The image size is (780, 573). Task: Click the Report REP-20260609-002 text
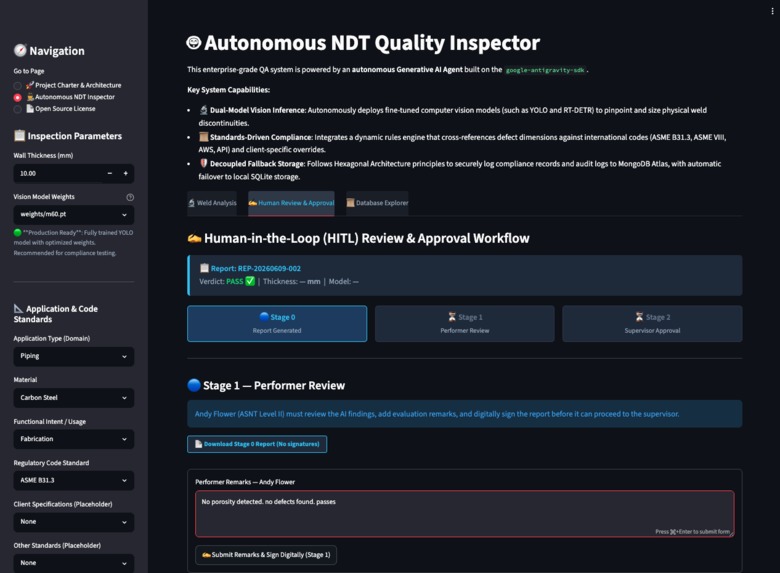tap(256, 269)
